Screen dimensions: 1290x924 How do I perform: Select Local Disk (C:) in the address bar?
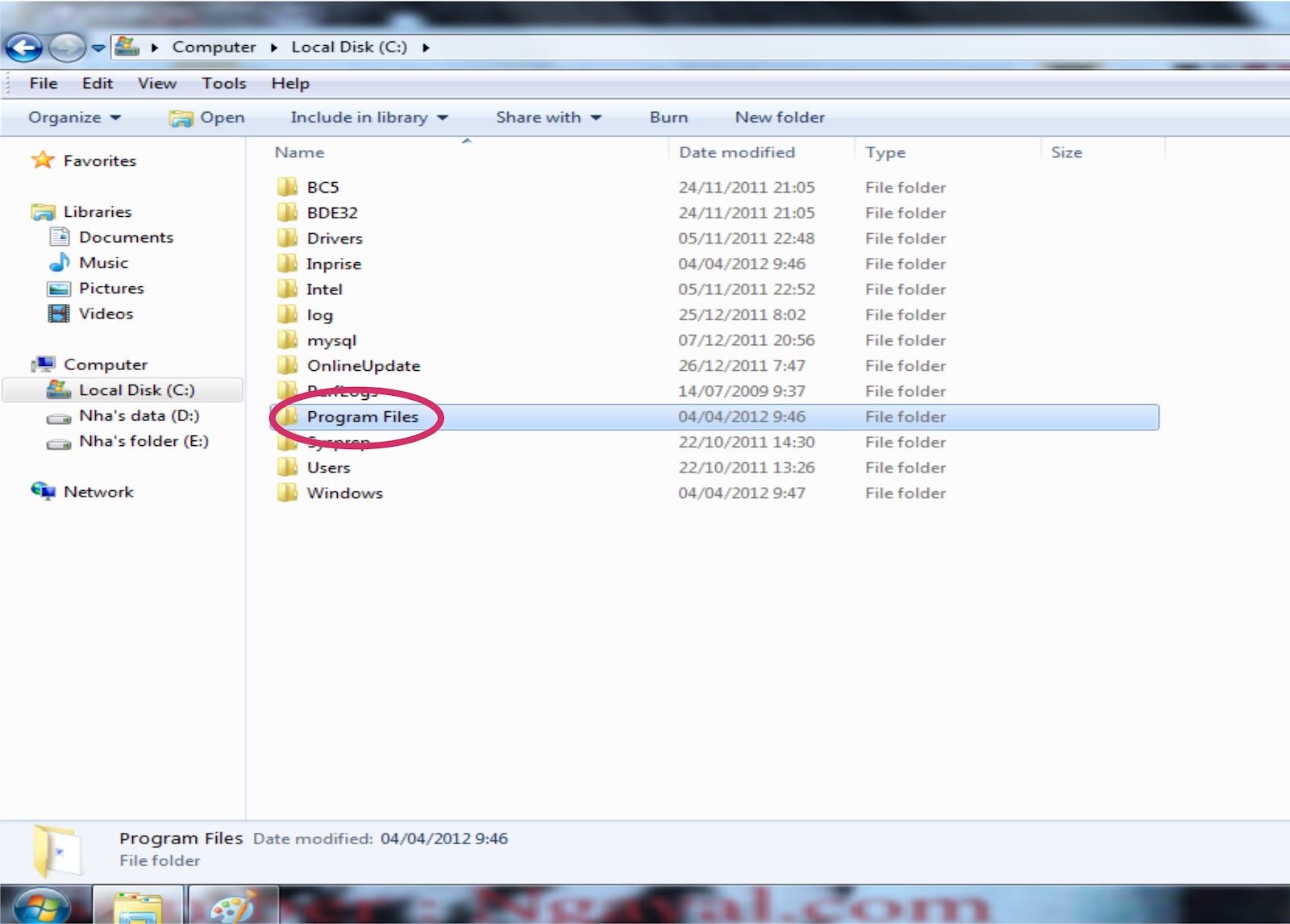coord(349,47)
